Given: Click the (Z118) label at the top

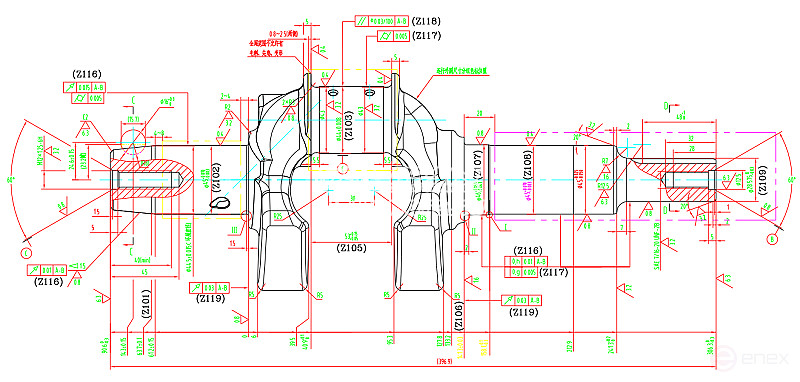Looking at the screenshot, I should [426, 21].
